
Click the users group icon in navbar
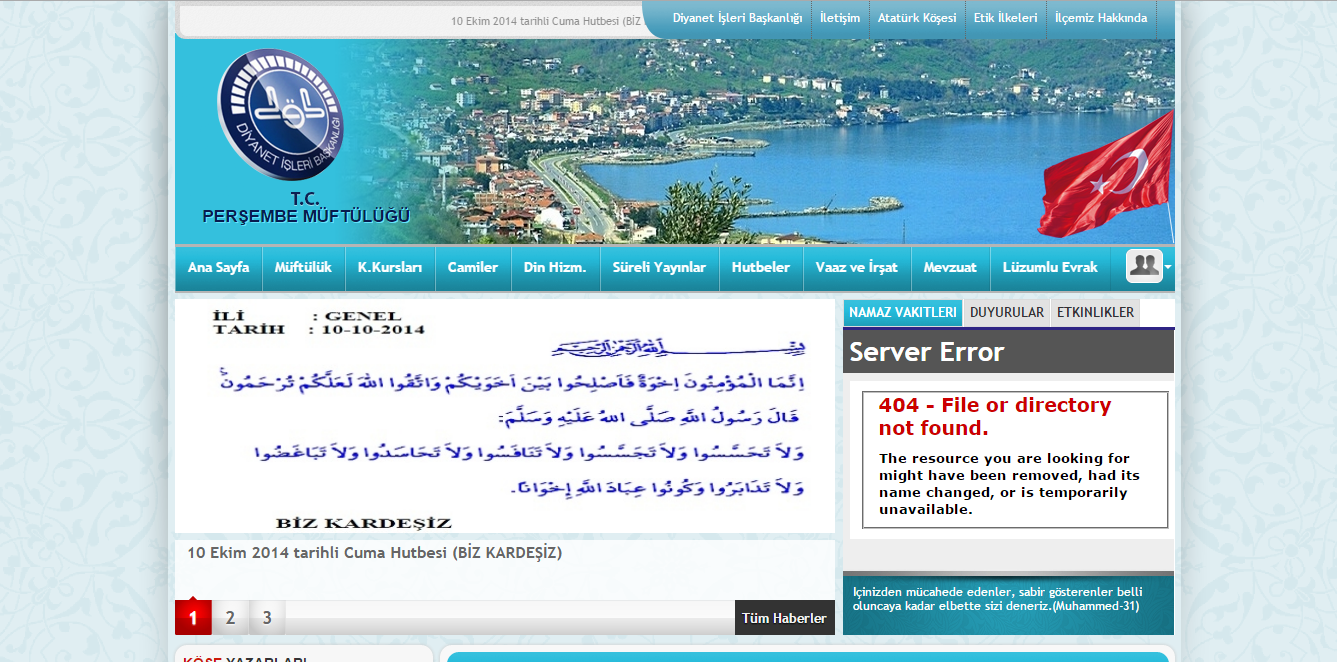(1143, 266)
